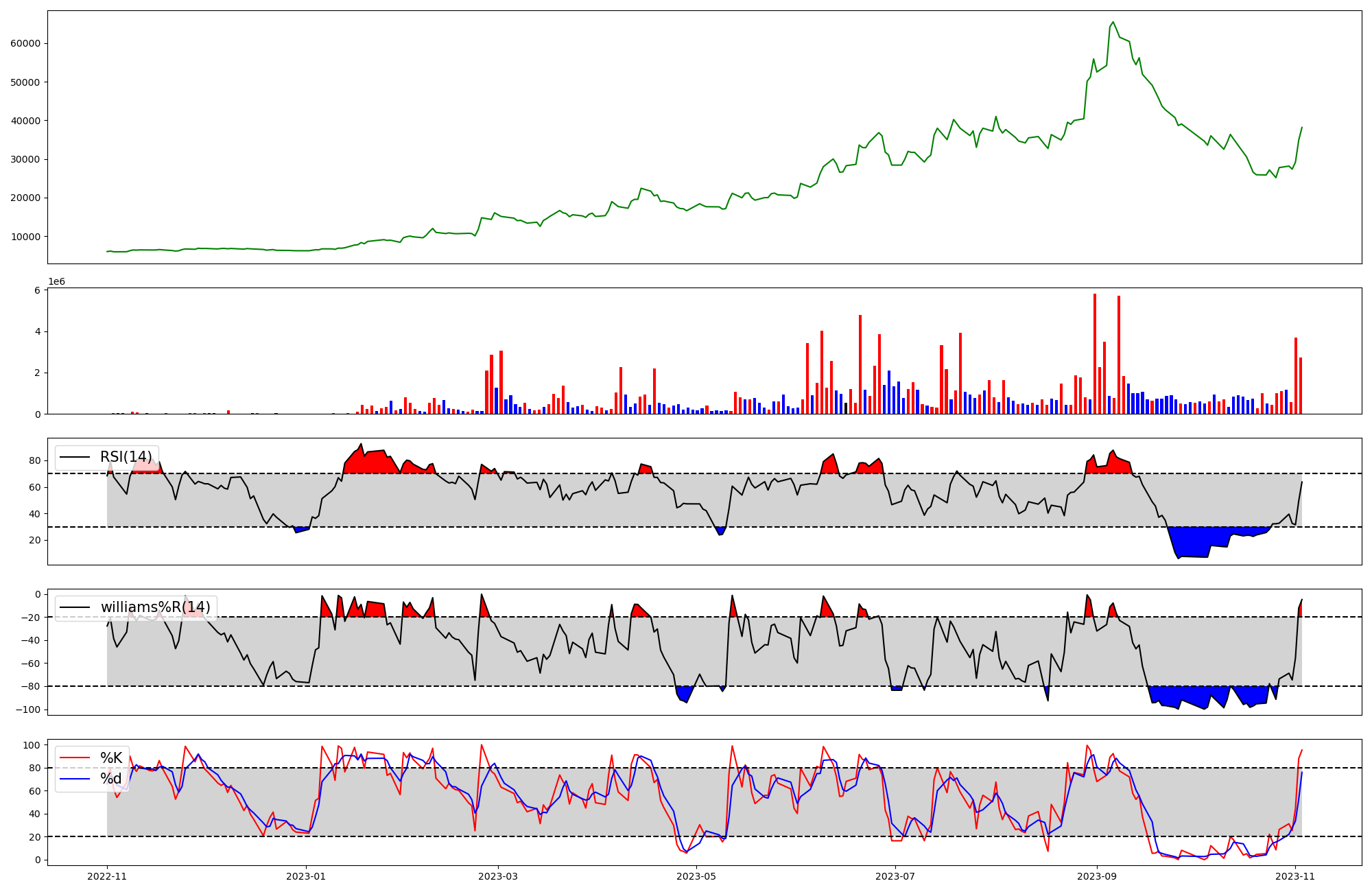Click the 2022-11 x-axis date label
Viewport: 1372px width, 892px height.
tap(107, 876)
